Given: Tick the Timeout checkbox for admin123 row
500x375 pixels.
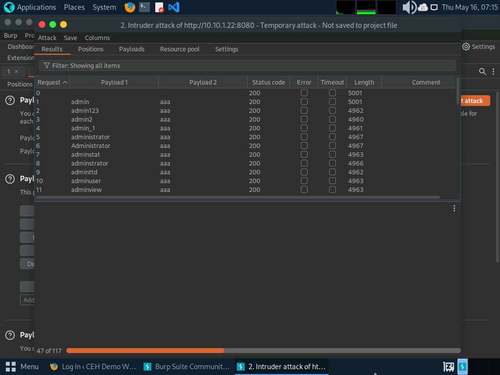Looking at the screenshot, I should pos(332,110).
